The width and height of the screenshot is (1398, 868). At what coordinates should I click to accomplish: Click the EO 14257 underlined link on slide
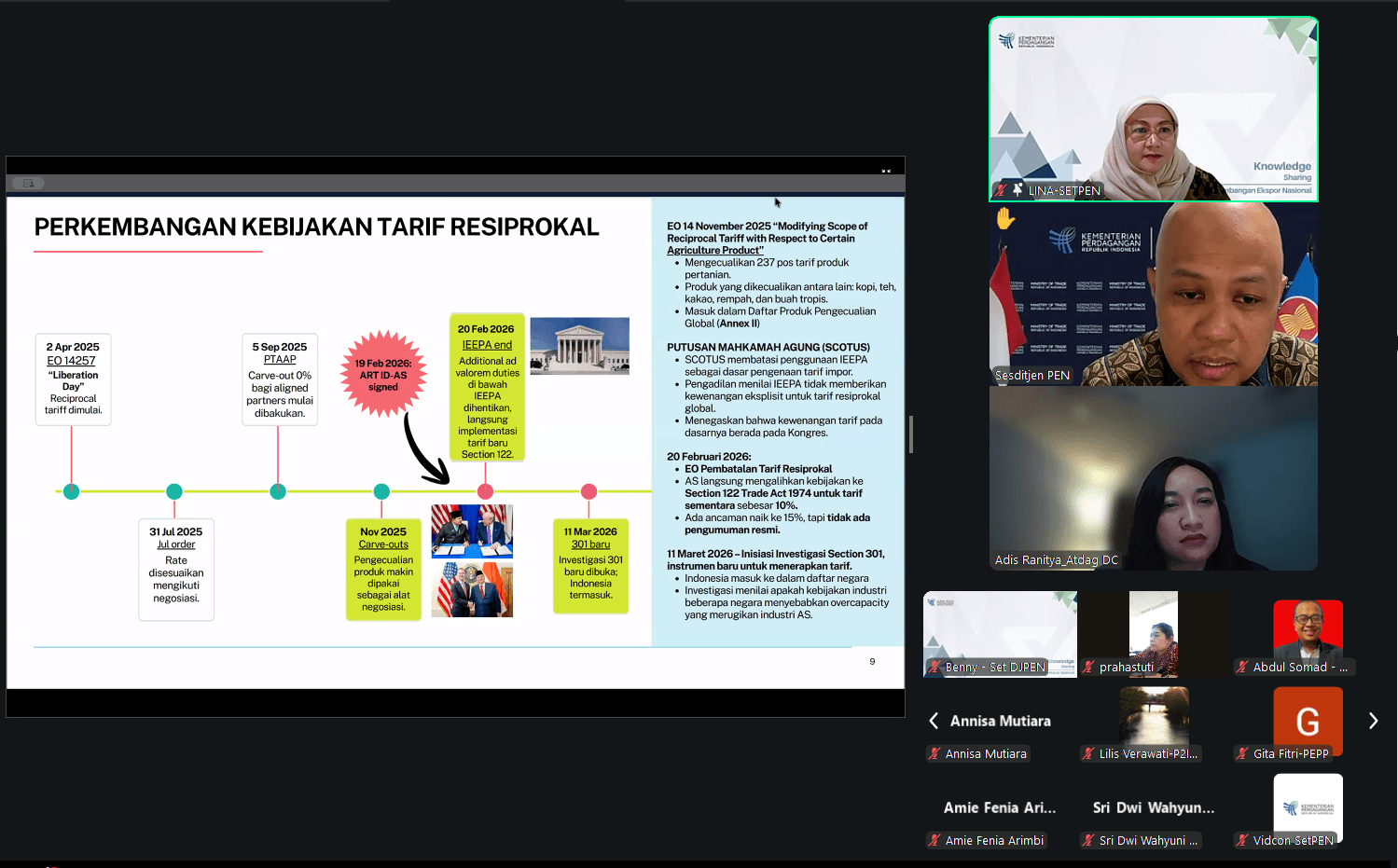pos(72,361)
